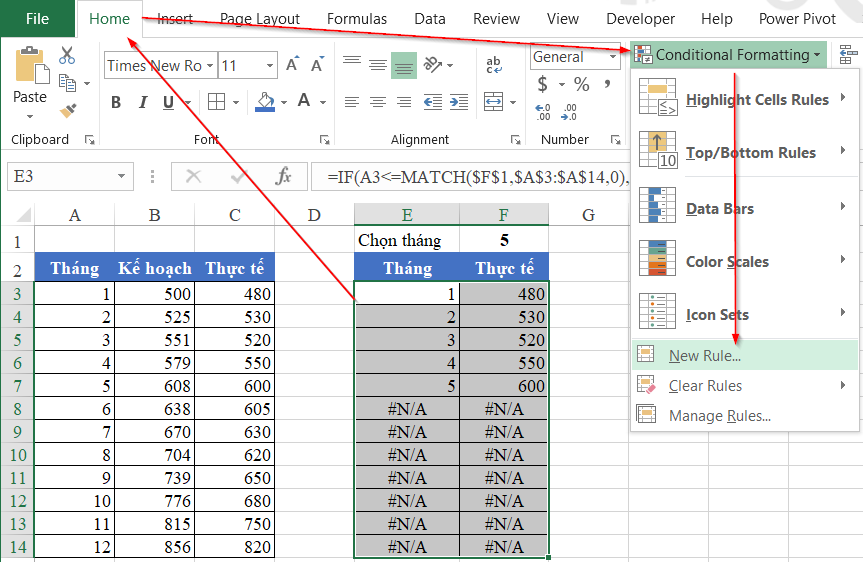Align text to middle

point(378,66)
